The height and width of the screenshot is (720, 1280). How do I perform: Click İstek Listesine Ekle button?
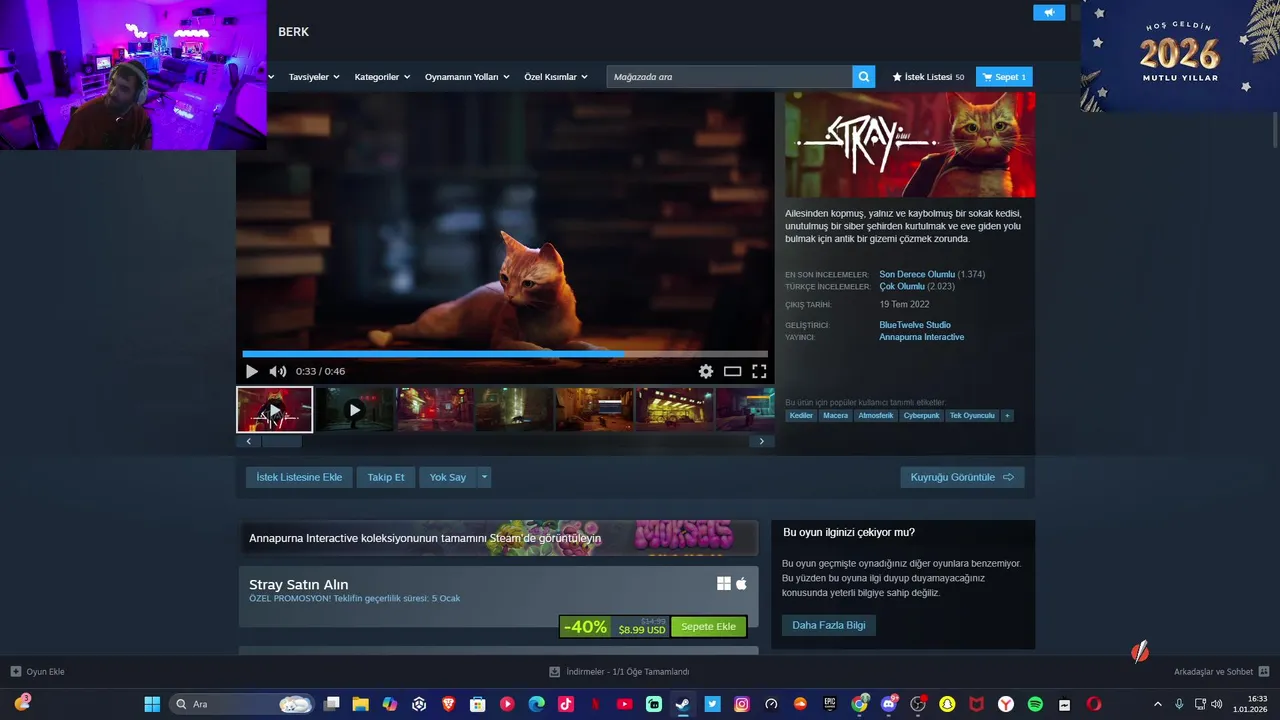[299, 477]
